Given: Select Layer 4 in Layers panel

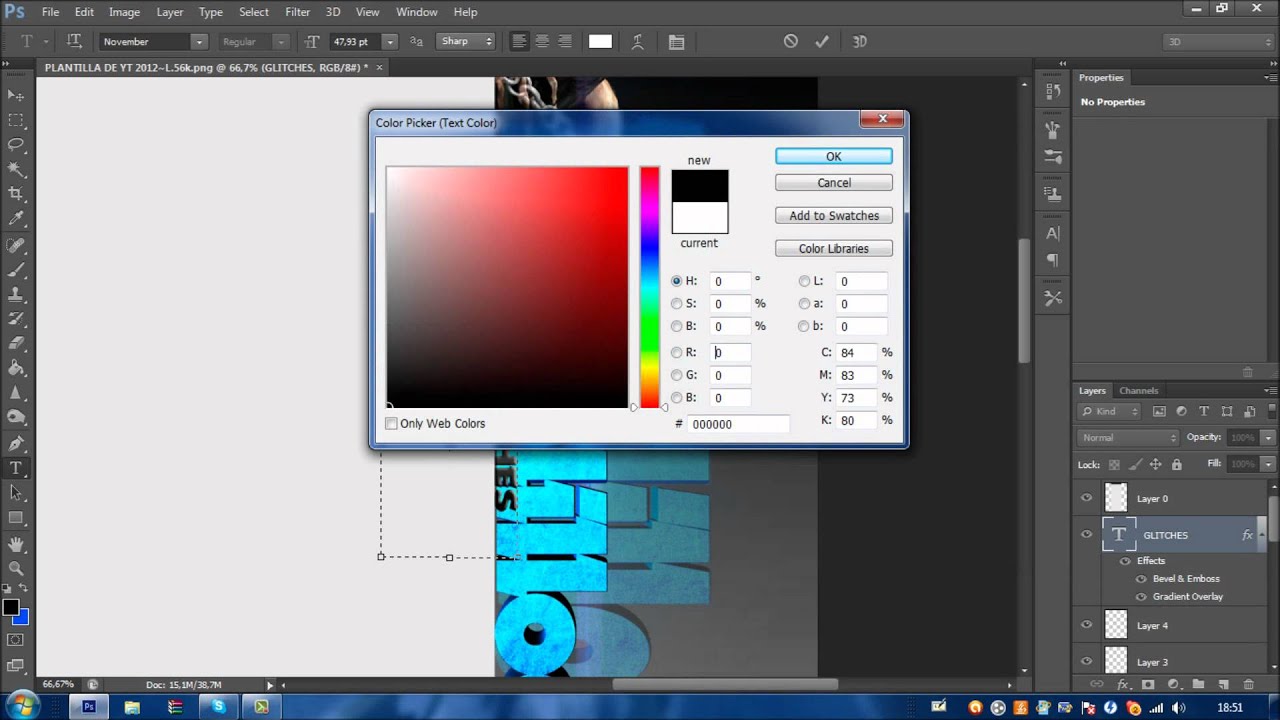Looking at the screenshot, I should [1170, 626].
